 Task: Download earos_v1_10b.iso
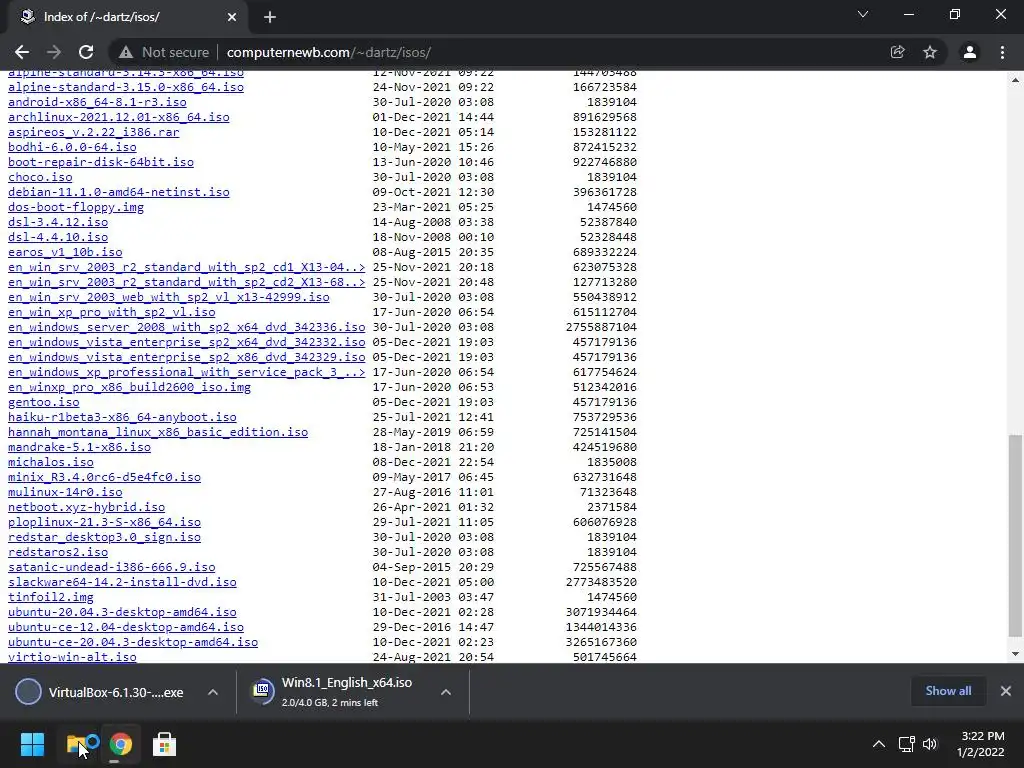(x=65, y=252)
